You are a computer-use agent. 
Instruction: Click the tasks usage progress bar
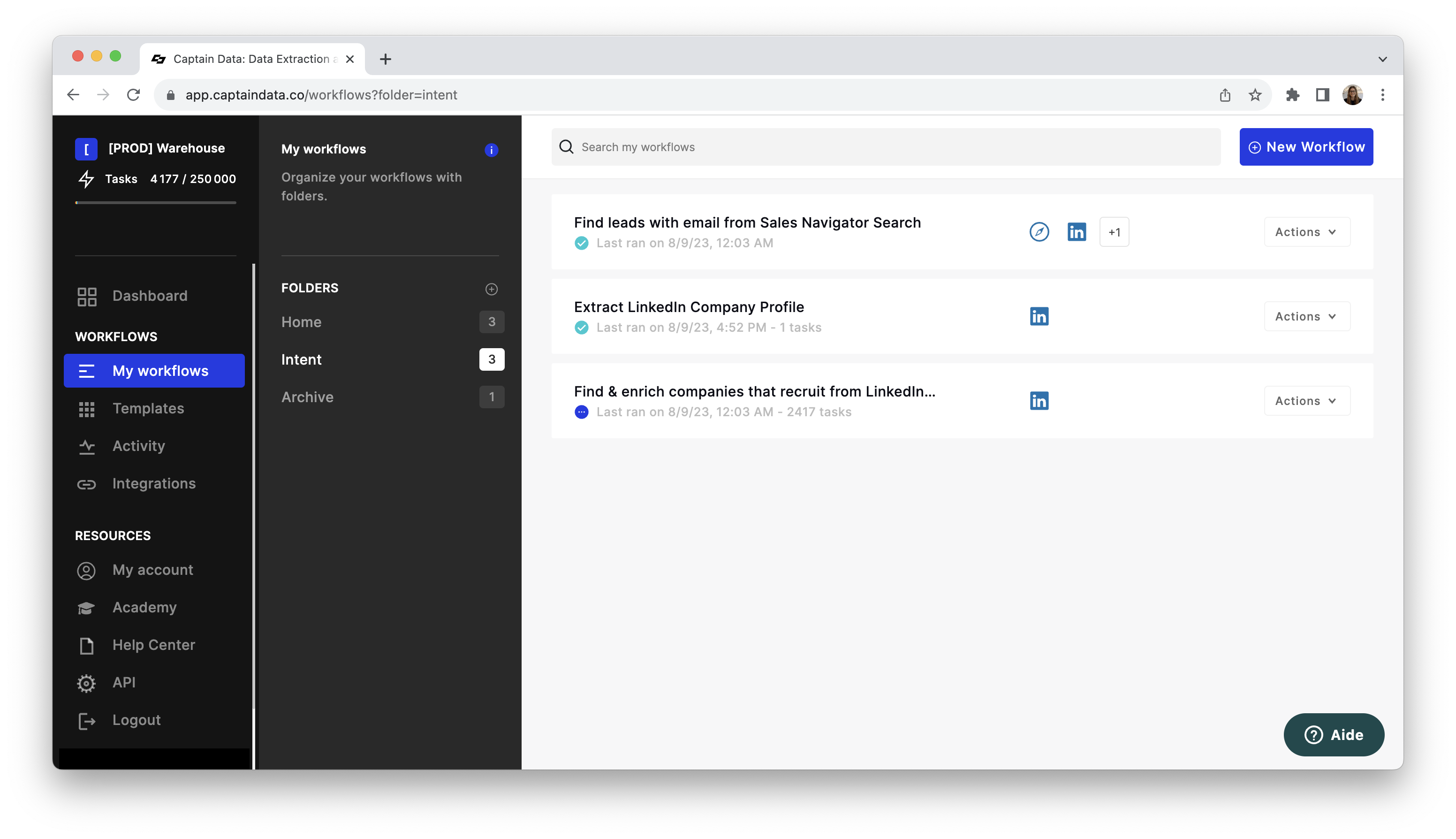[x=156, y=202]
